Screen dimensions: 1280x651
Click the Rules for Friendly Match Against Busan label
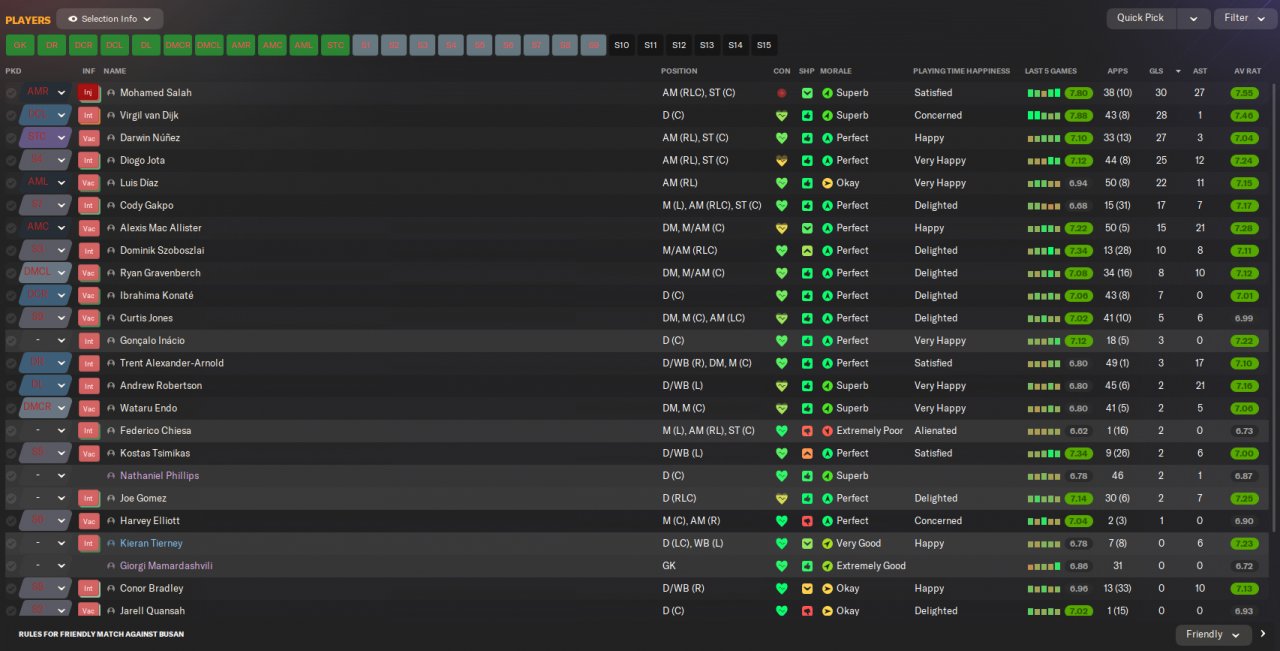point(101,634)
